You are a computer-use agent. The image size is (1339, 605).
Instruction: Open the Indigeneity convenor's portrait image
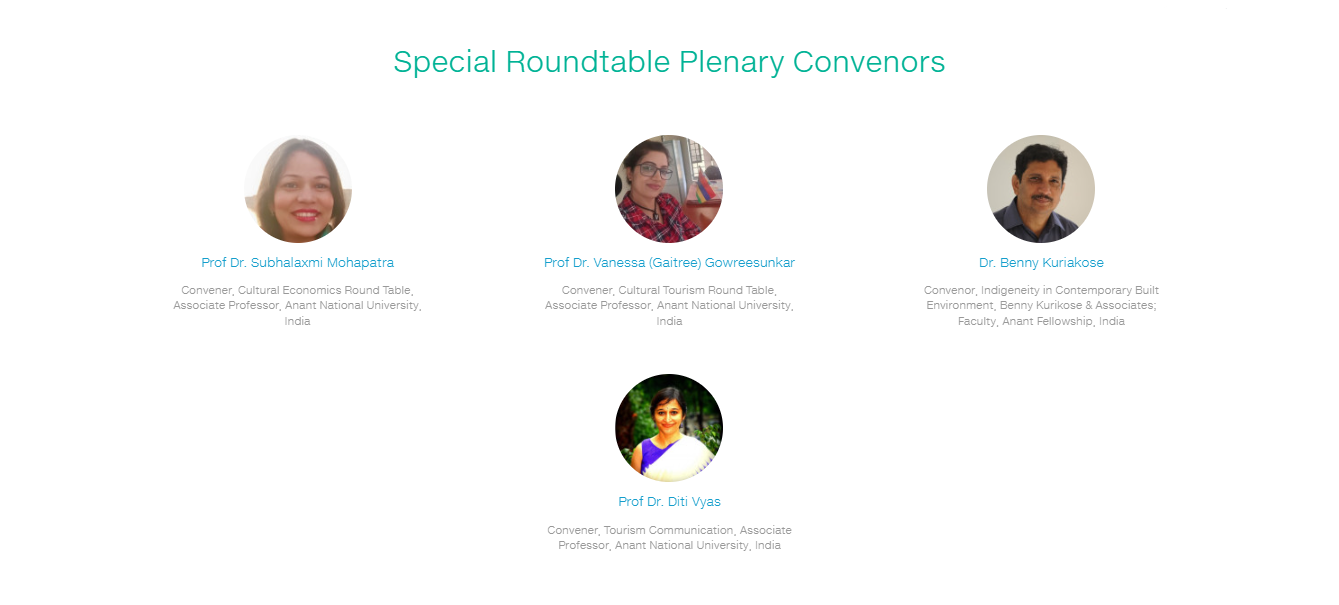pyautogui.click(x=1041, y=189)
